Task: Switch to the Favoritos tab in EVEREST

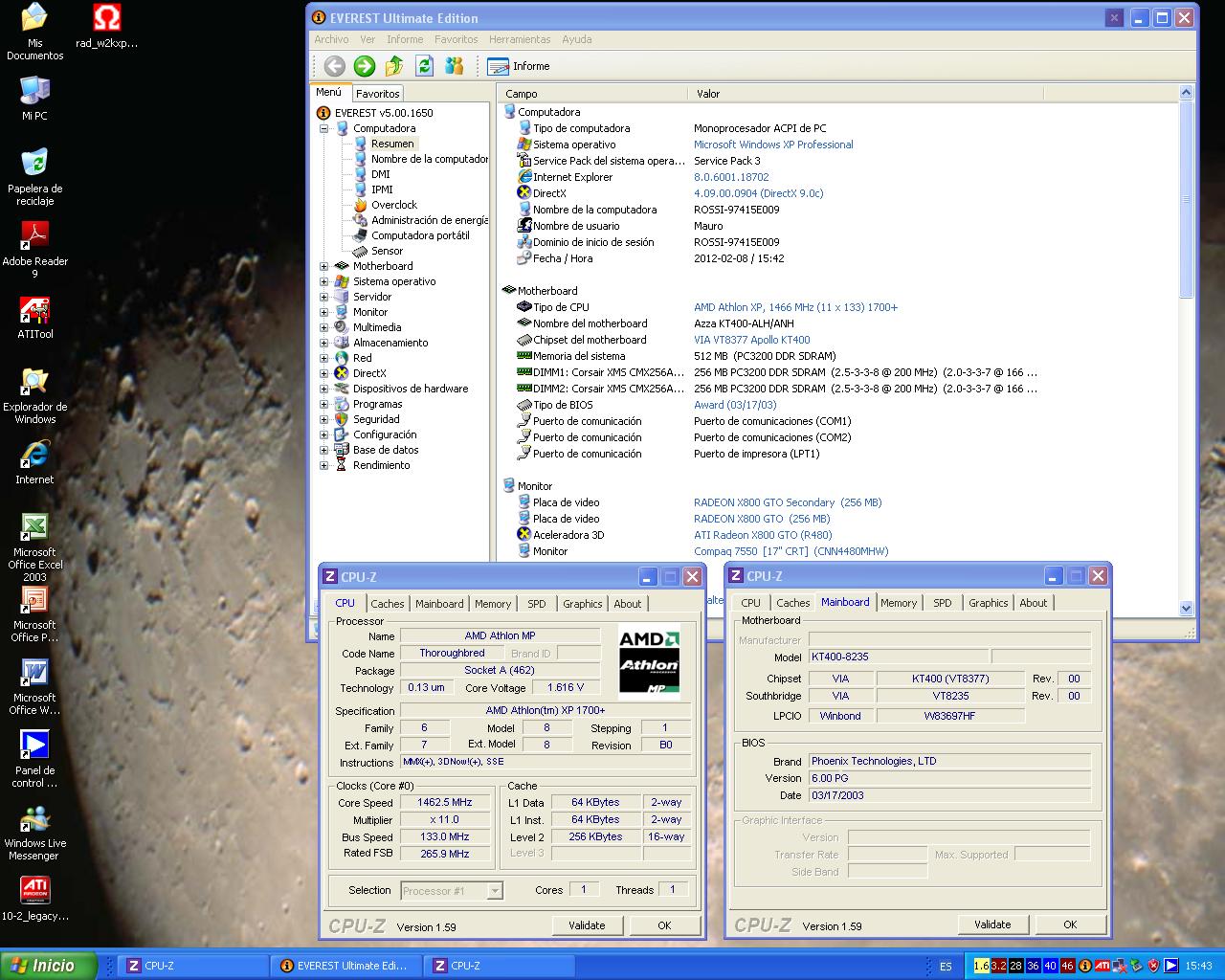Action: coord(377,94)
